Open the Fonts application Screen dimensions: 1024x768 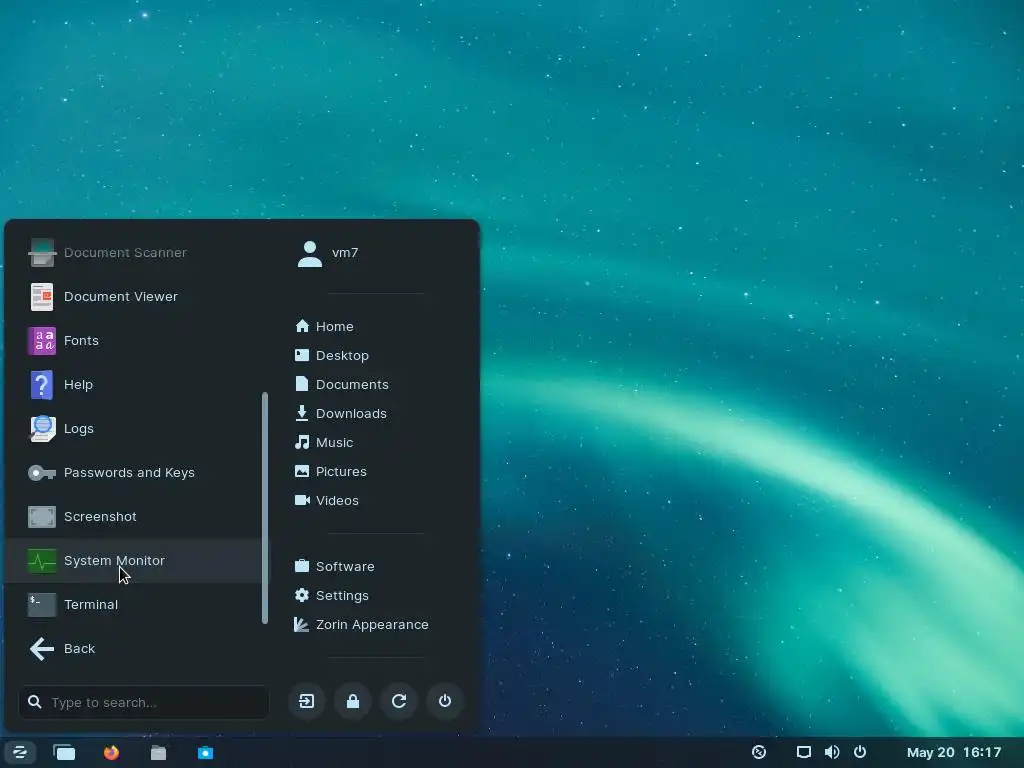[x=135, y=341]
